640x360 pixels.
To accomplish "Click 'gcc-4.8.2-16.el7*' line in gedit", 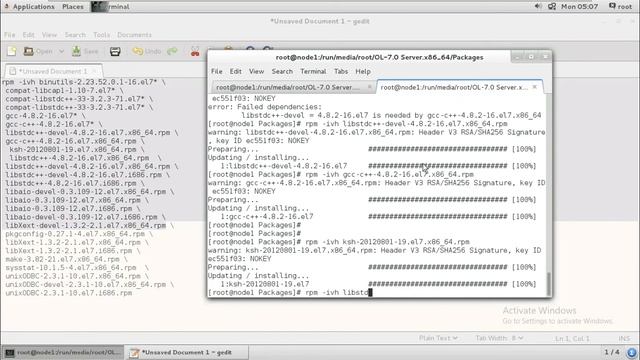I will click(46, 116).
